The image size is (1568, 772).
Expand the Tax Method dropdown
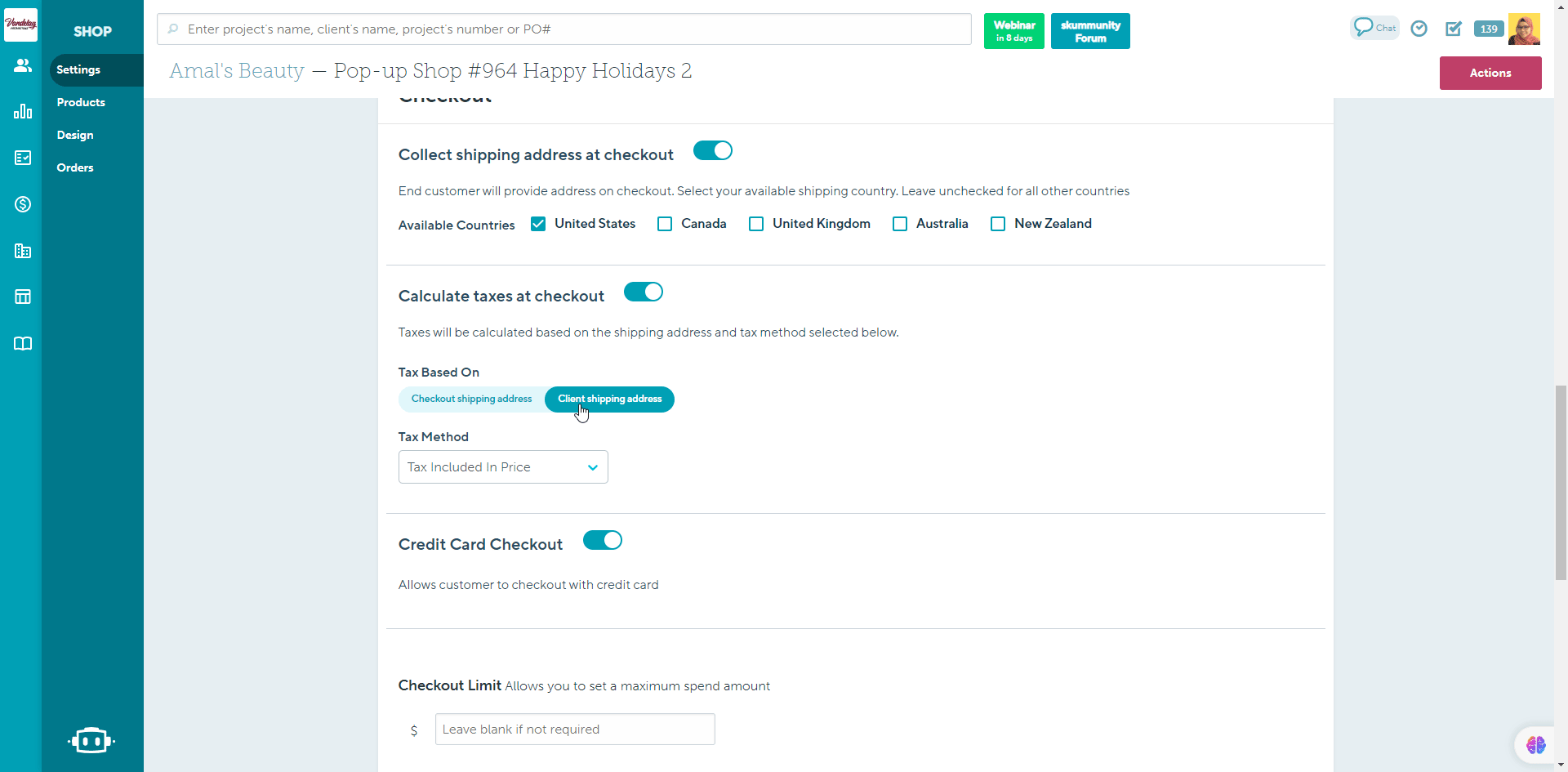coord(503,467)
